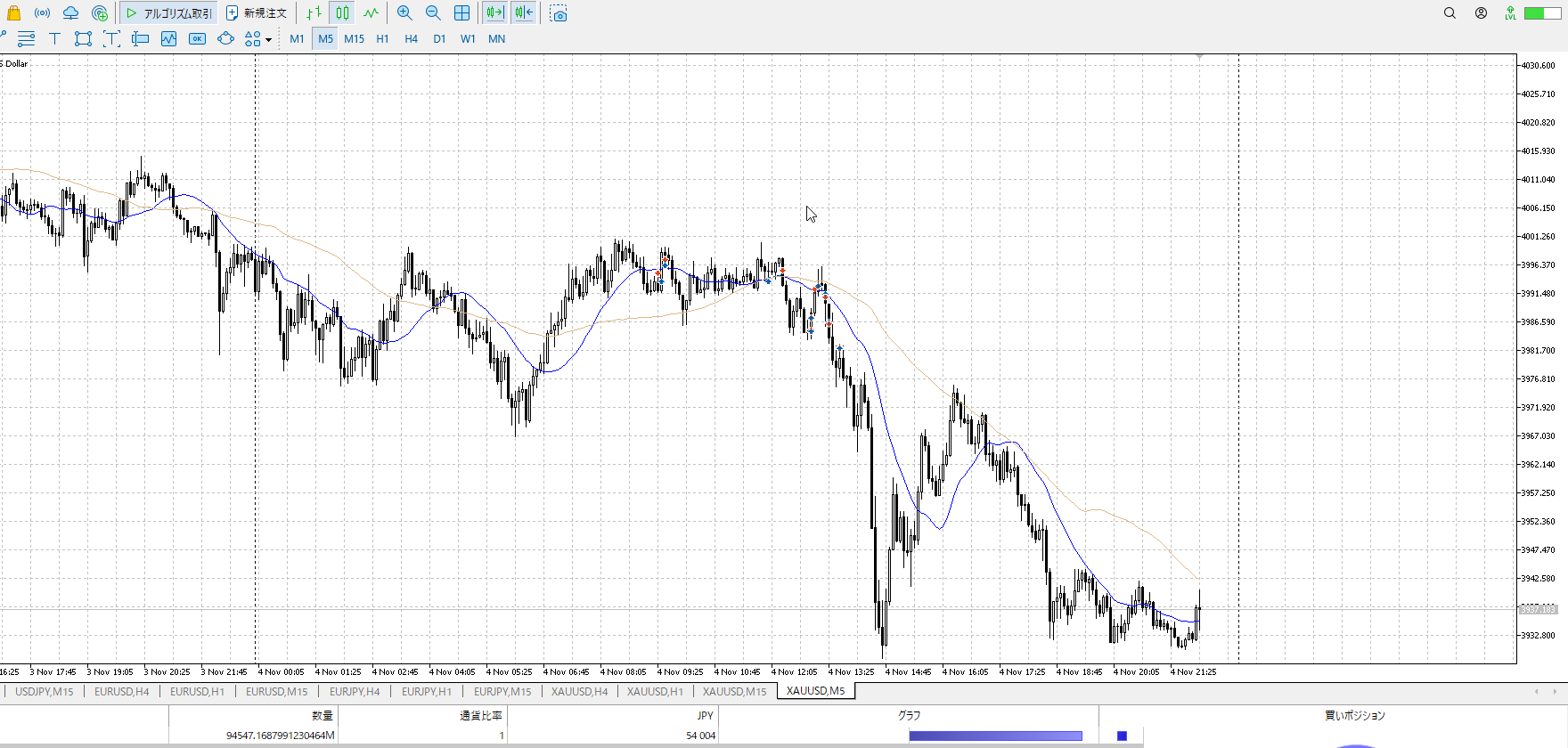This screenshot has width=1568, height=748.
Task: Take a chart screenshot with camera icon
Action: click(559, 14)
